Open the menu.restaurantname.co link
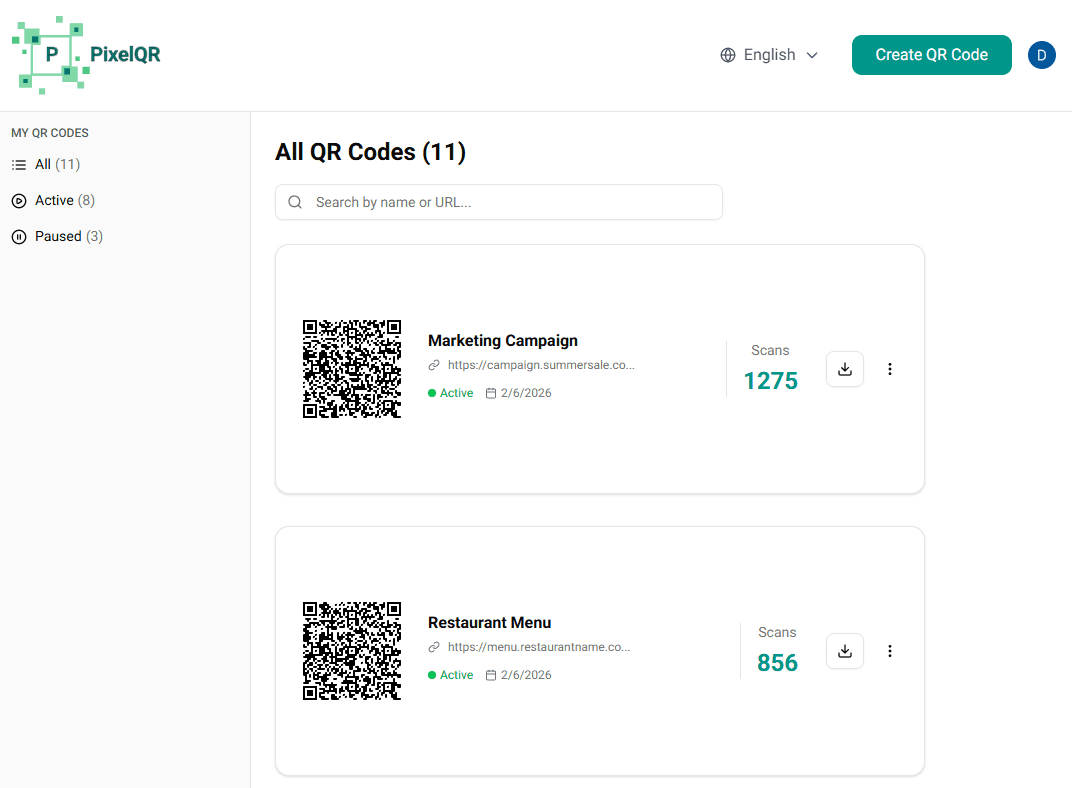 (x=539, y=647)
